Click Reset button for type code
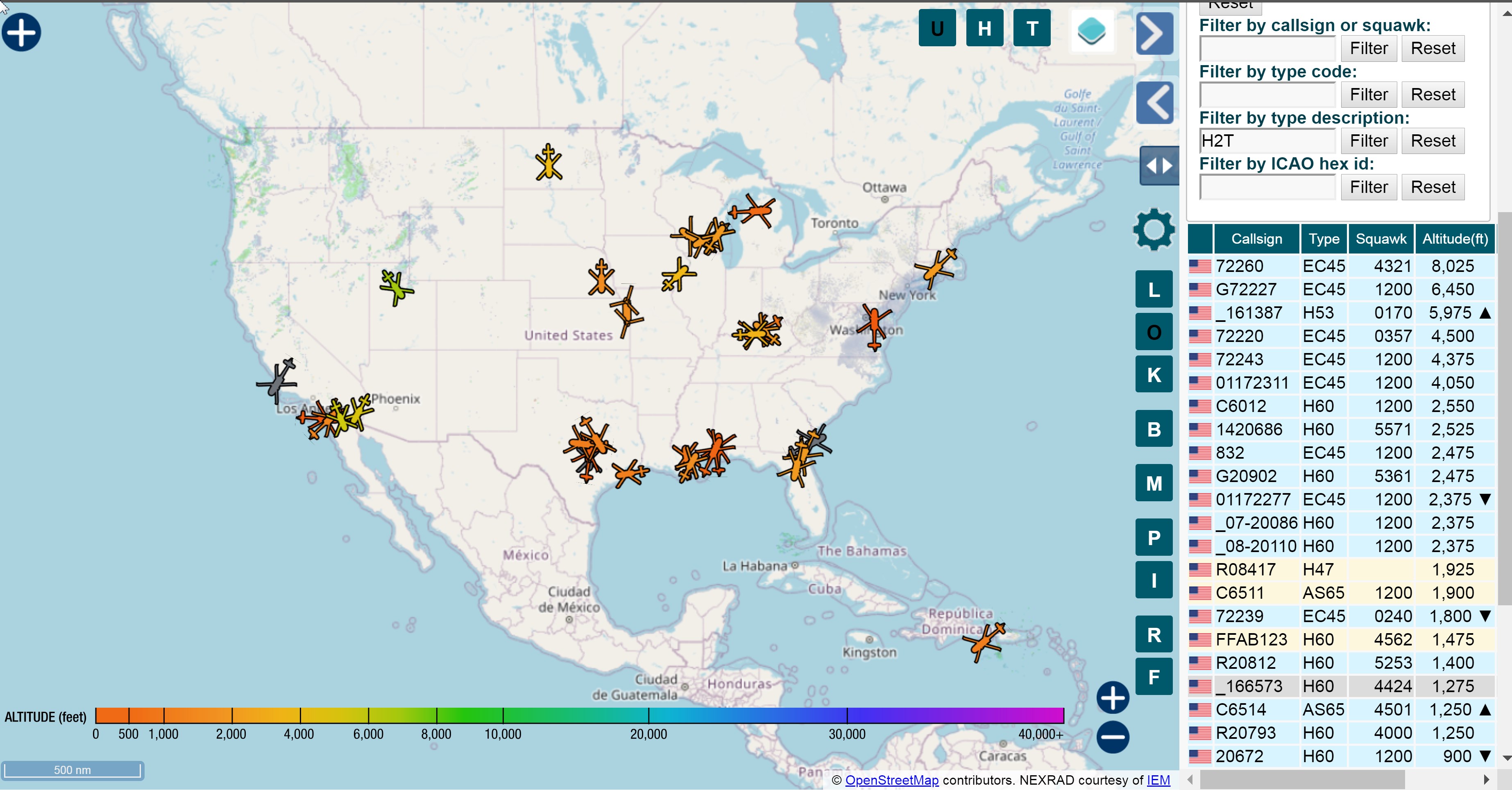Screen dimensions: 1512x790 [1433, 95]
